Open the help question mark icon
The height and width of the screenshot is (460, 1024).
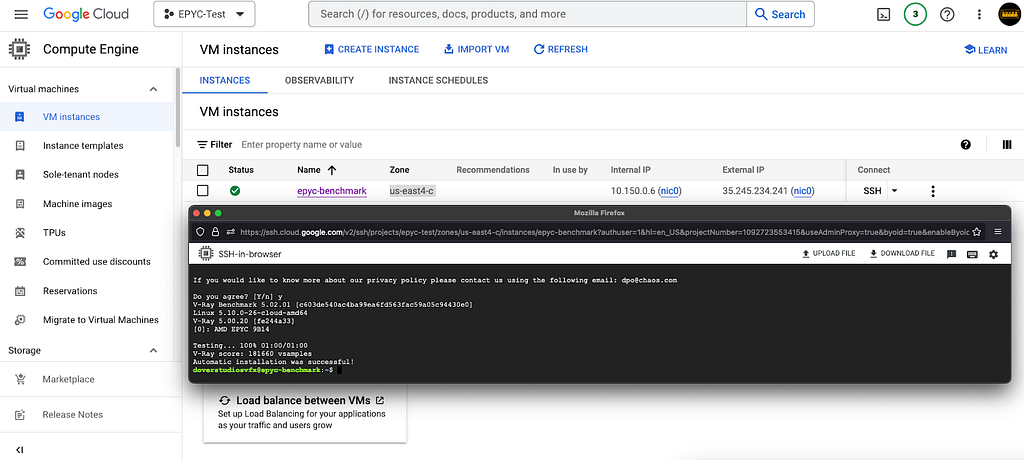tap(947, 14)
